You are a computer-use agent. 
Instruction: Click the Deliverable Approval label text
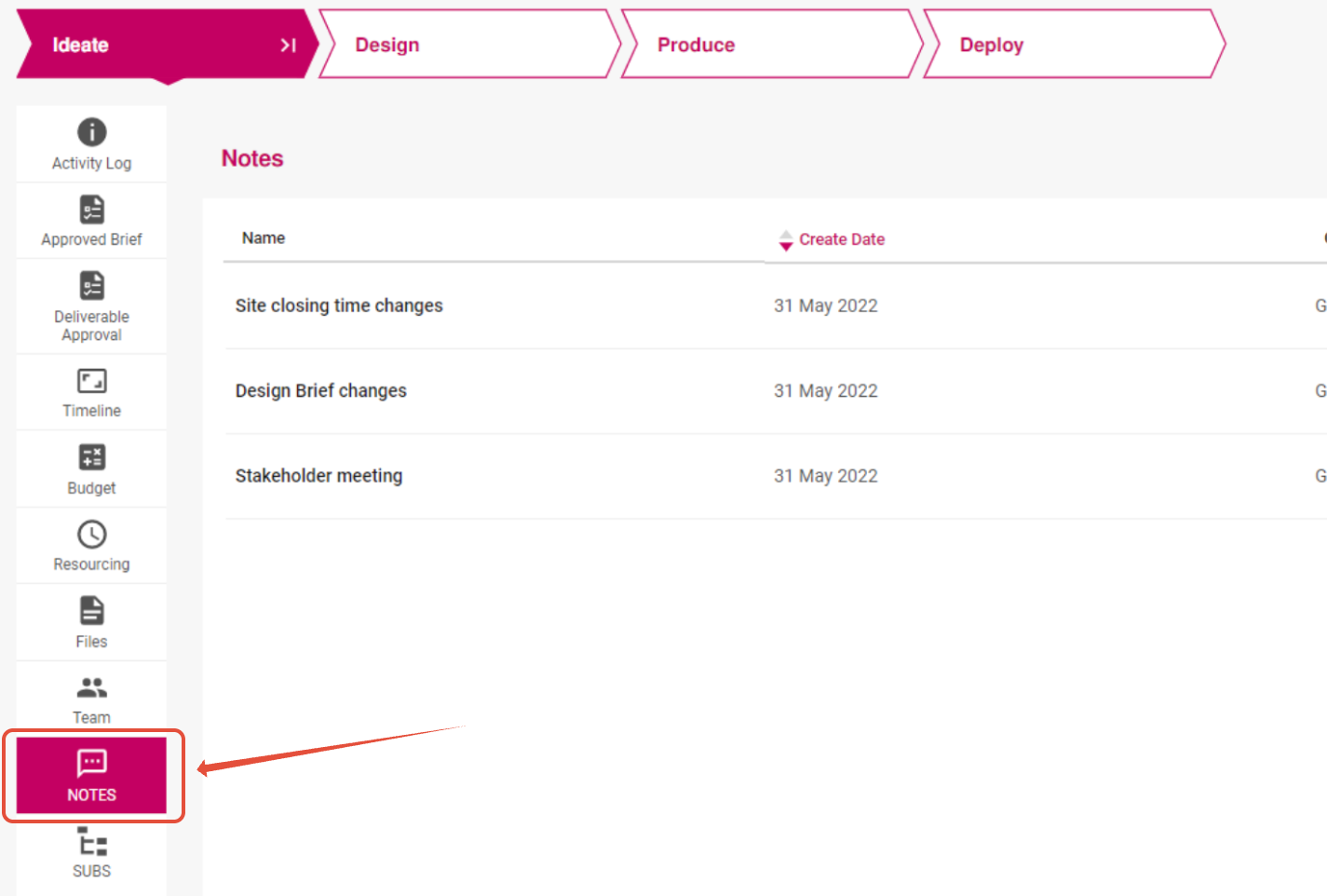coord(91,326)
